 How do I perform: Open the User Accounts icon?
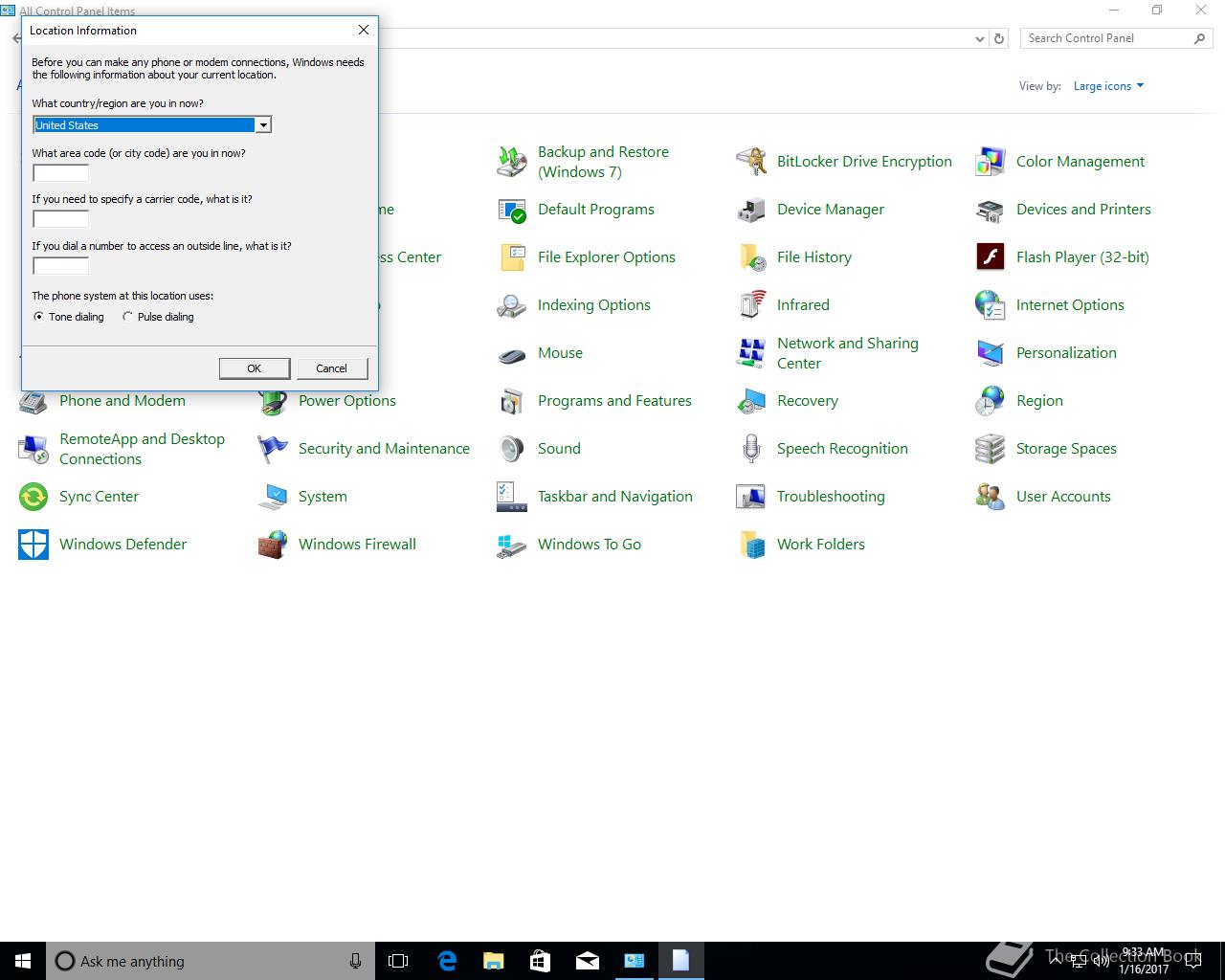point(991,497)
